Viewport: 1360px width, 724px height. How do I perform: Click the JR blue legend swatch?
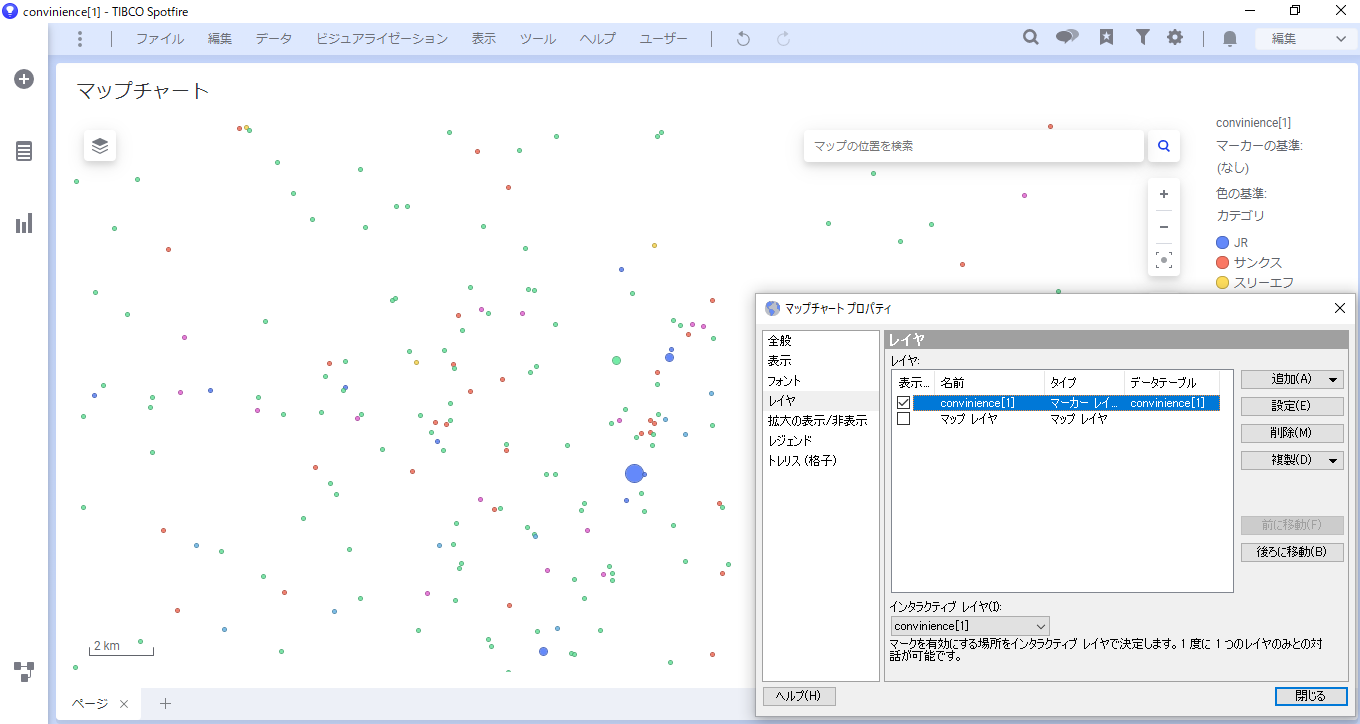(x=1222, y=243)
